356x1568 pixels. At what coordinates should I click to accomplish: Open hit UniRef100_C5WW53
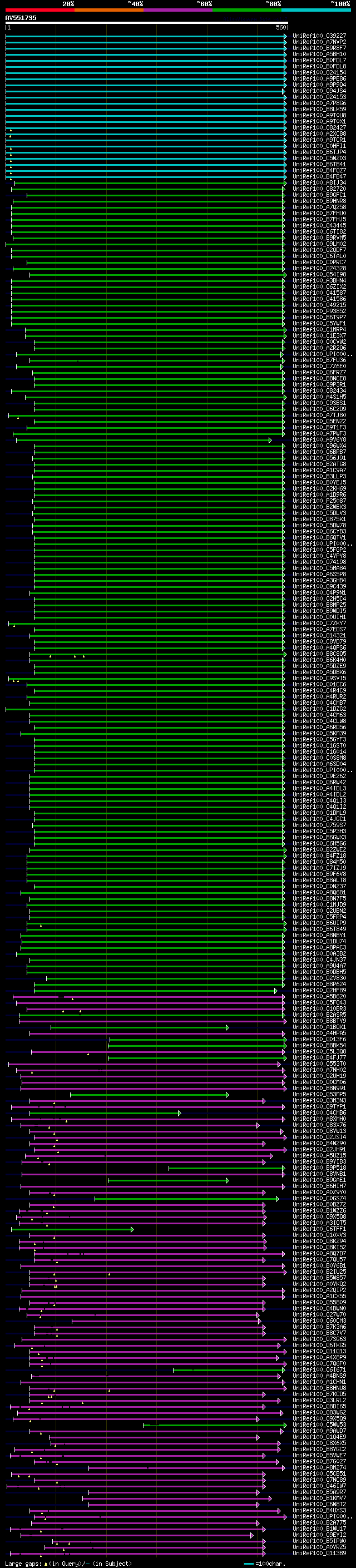click(x=319, y=1424)
